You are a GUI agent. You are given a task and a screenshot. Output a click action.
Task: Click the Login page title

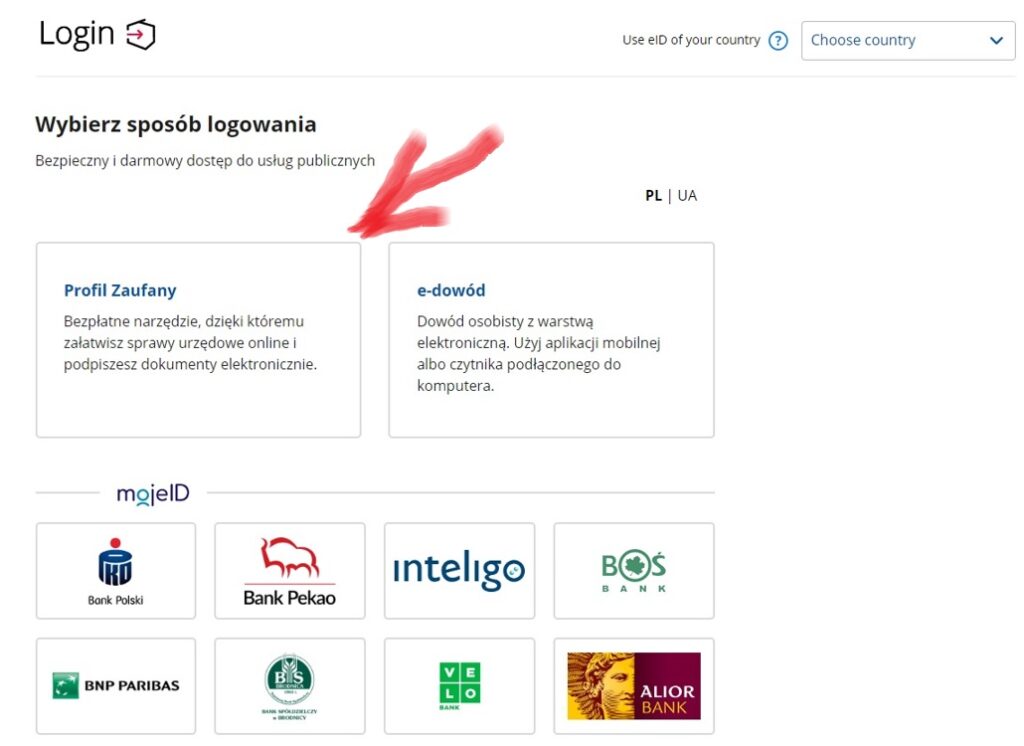click(76, 34)
